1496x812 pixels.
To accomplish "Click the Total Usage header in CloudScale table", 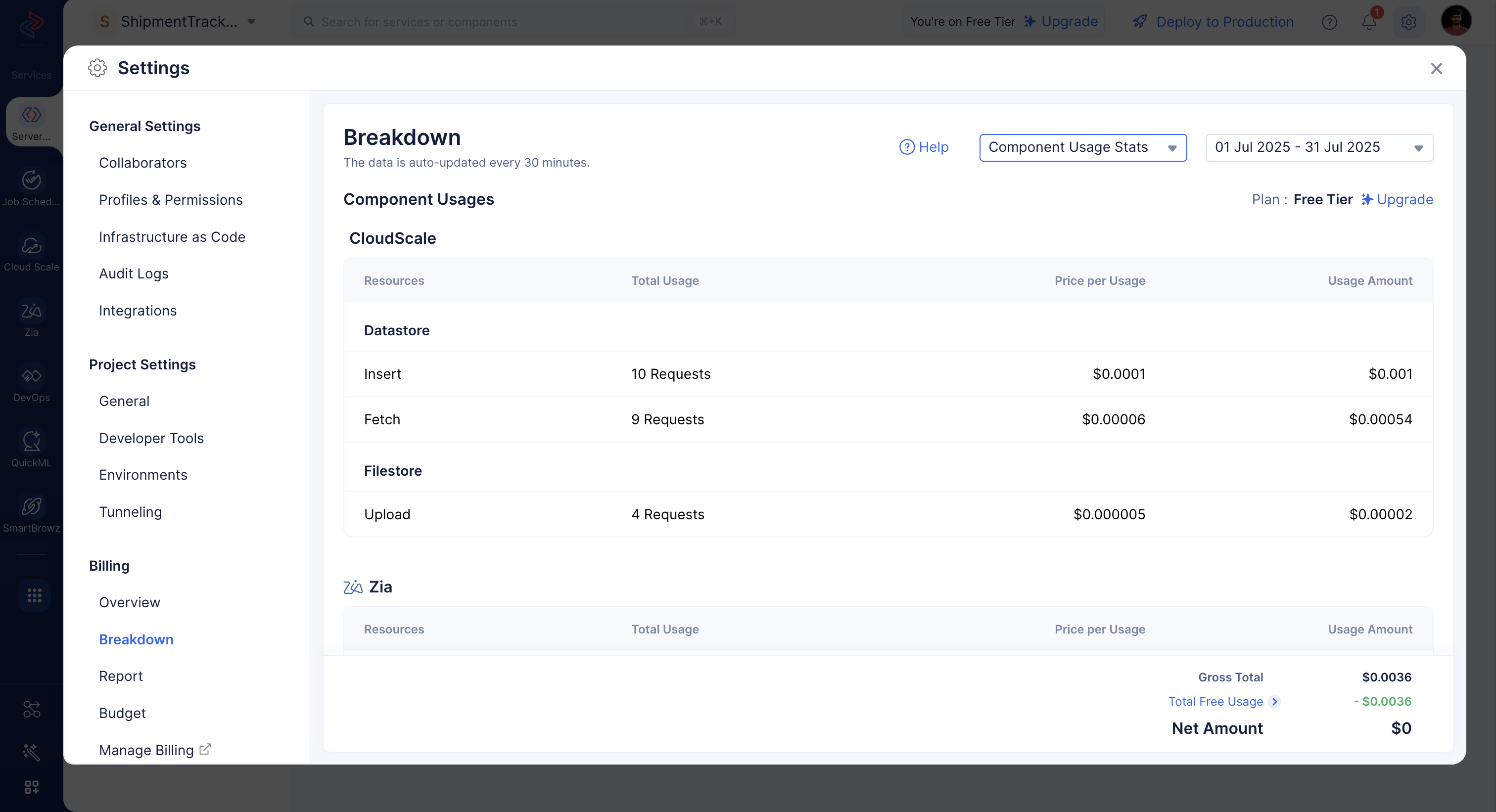I will [x=665, y=280].
